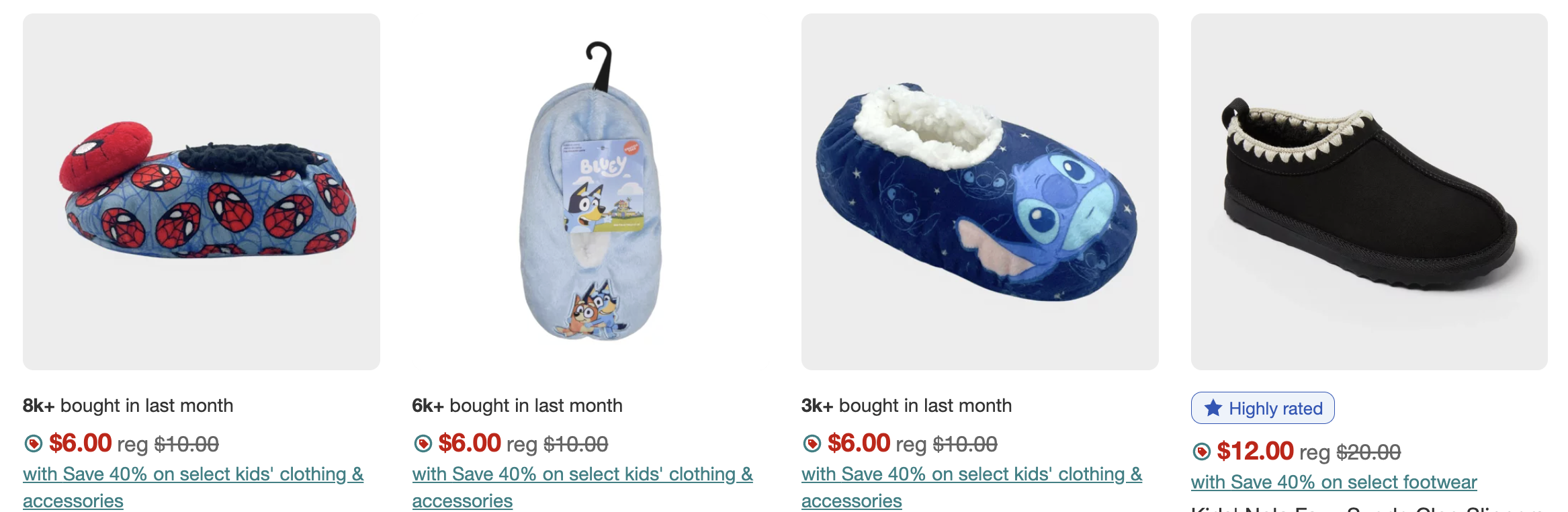The width and height of the screenshot is (1568, 512).
Task: Open Save 40% kids' clothing link under Bluey slippers
Action: click(582, 487)
